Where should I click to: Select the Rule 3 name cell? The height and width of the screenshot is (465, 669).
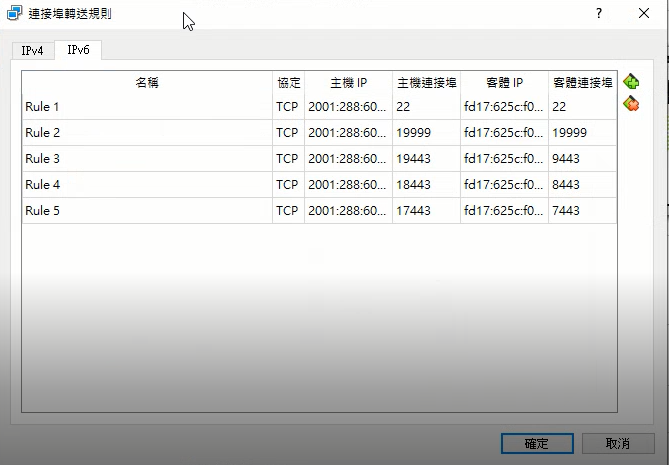click(x=147, y=159)
